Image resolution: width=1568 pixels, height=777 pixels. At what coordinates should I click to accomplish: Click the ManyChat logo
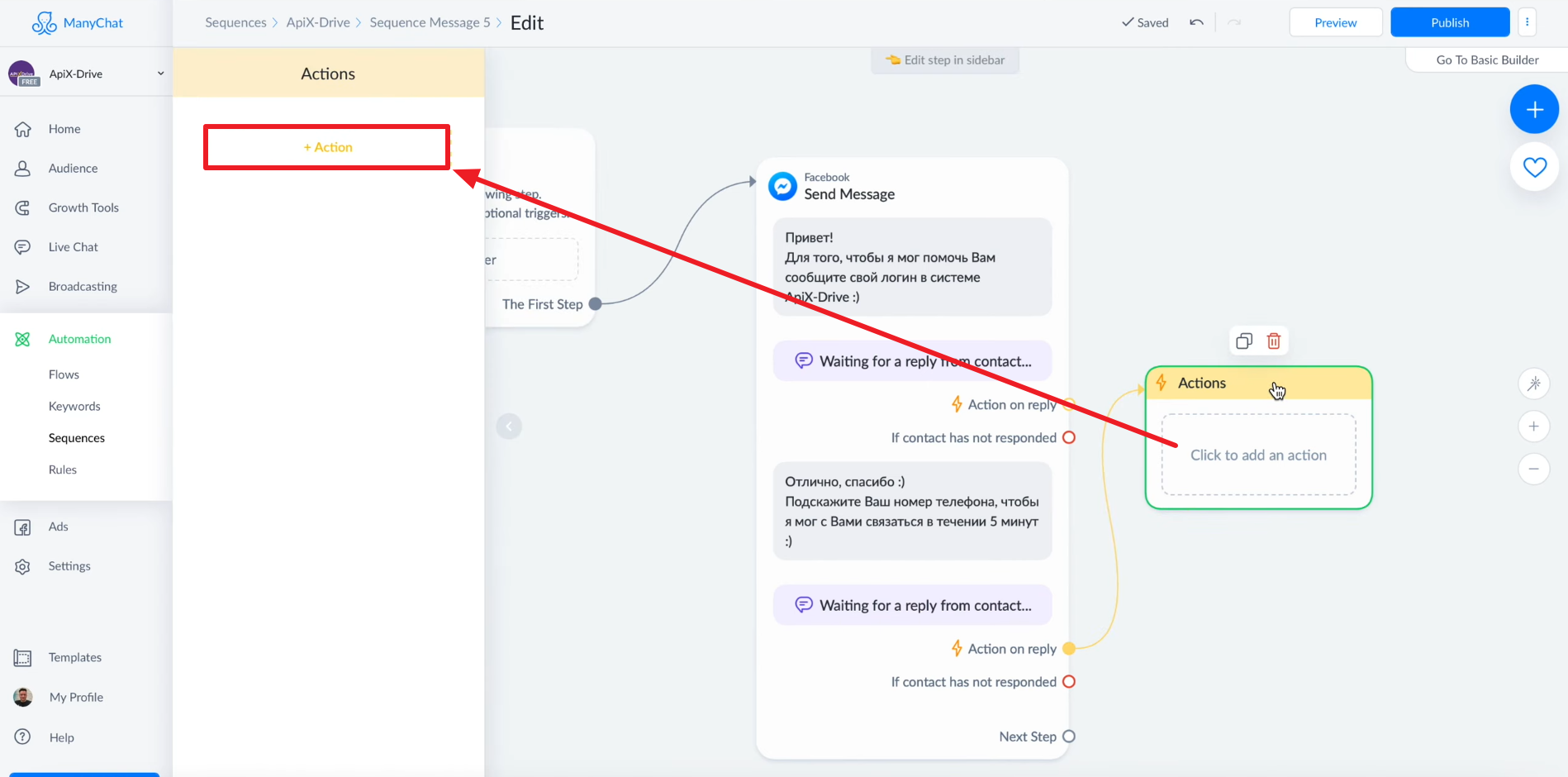[x=78, y=23]
